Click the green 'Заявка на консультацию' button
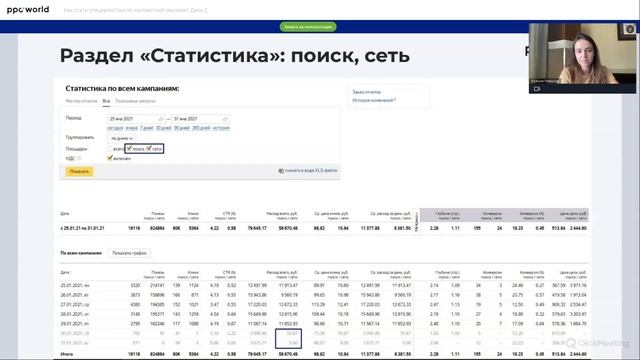The height and width of the screenshot is (360, 640). click(x=308, y=27)
